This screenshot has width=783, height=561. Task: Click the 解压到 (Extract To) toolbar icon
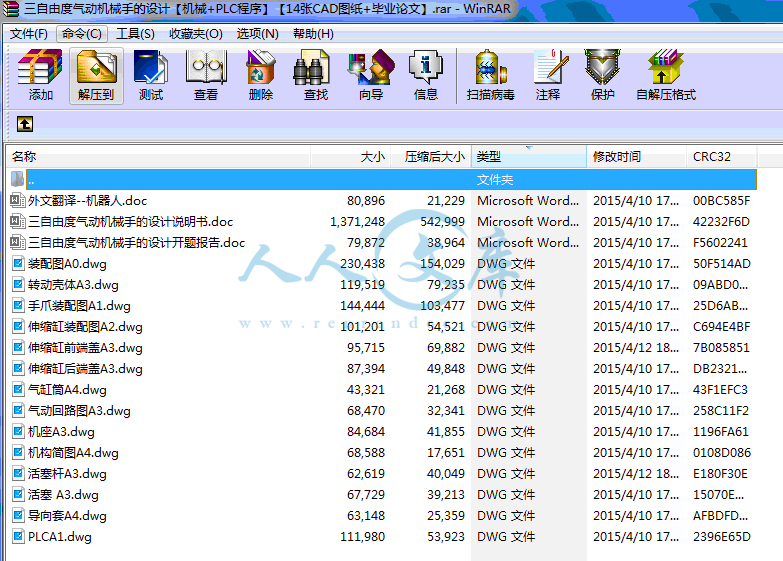click(96, 67)
